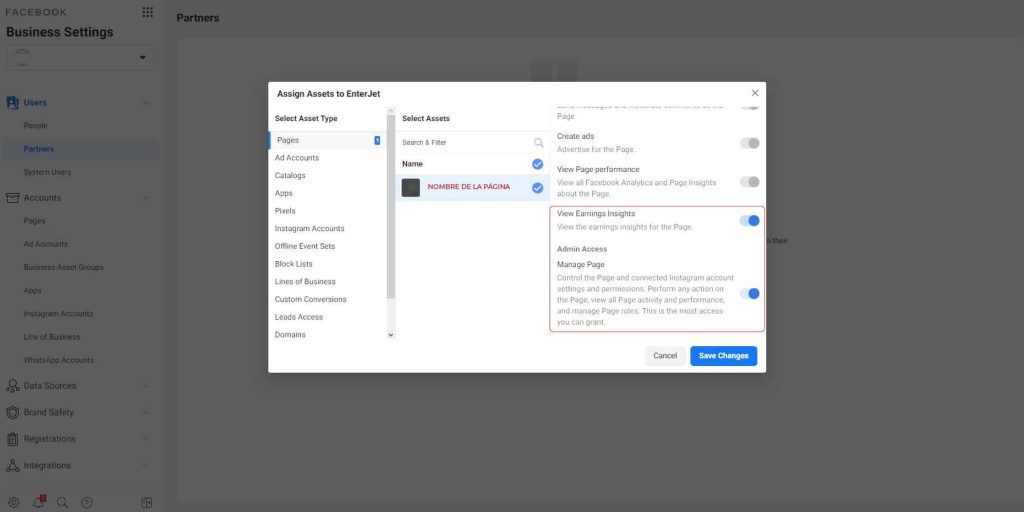Open the Facebook apps grid menu

[148, 12]
